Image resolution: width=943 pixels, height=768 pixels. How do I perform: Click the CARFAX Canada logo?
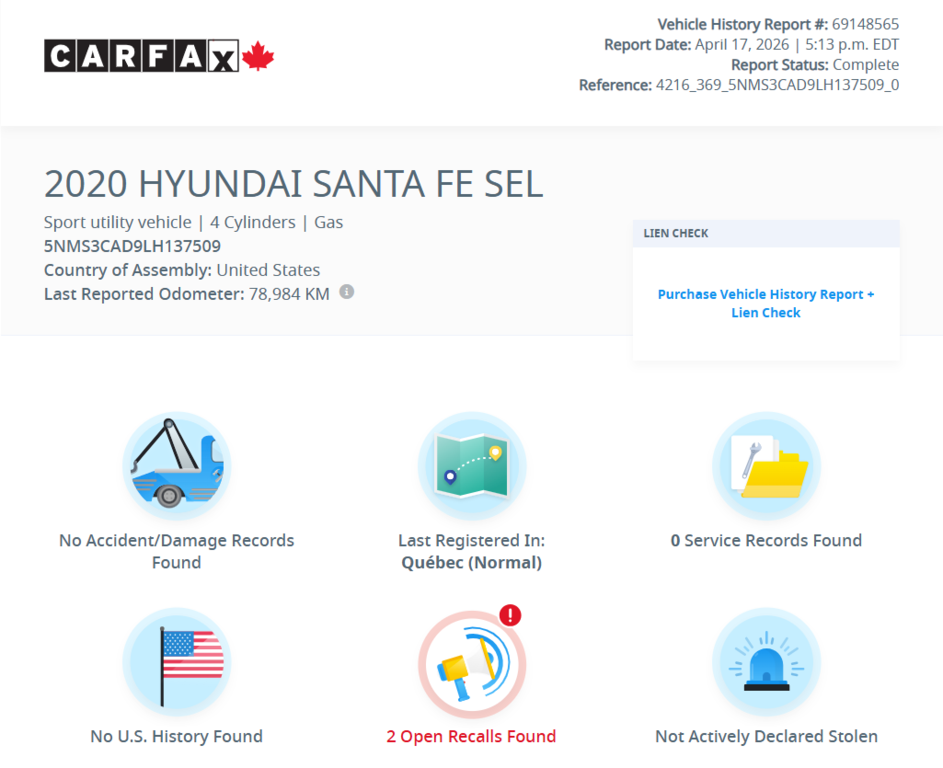[x=159, y=56]
